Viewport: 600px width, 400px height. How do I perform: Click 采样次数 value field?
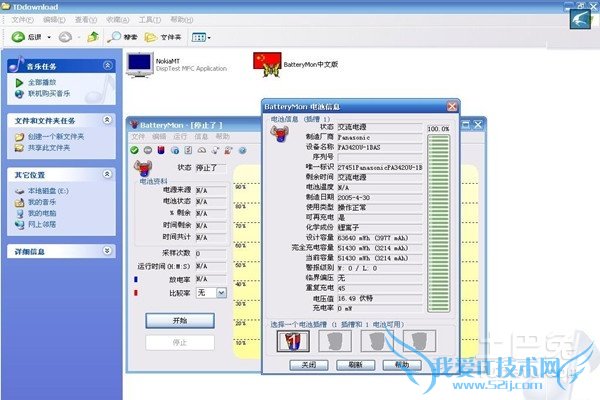[x=210, y=253]
